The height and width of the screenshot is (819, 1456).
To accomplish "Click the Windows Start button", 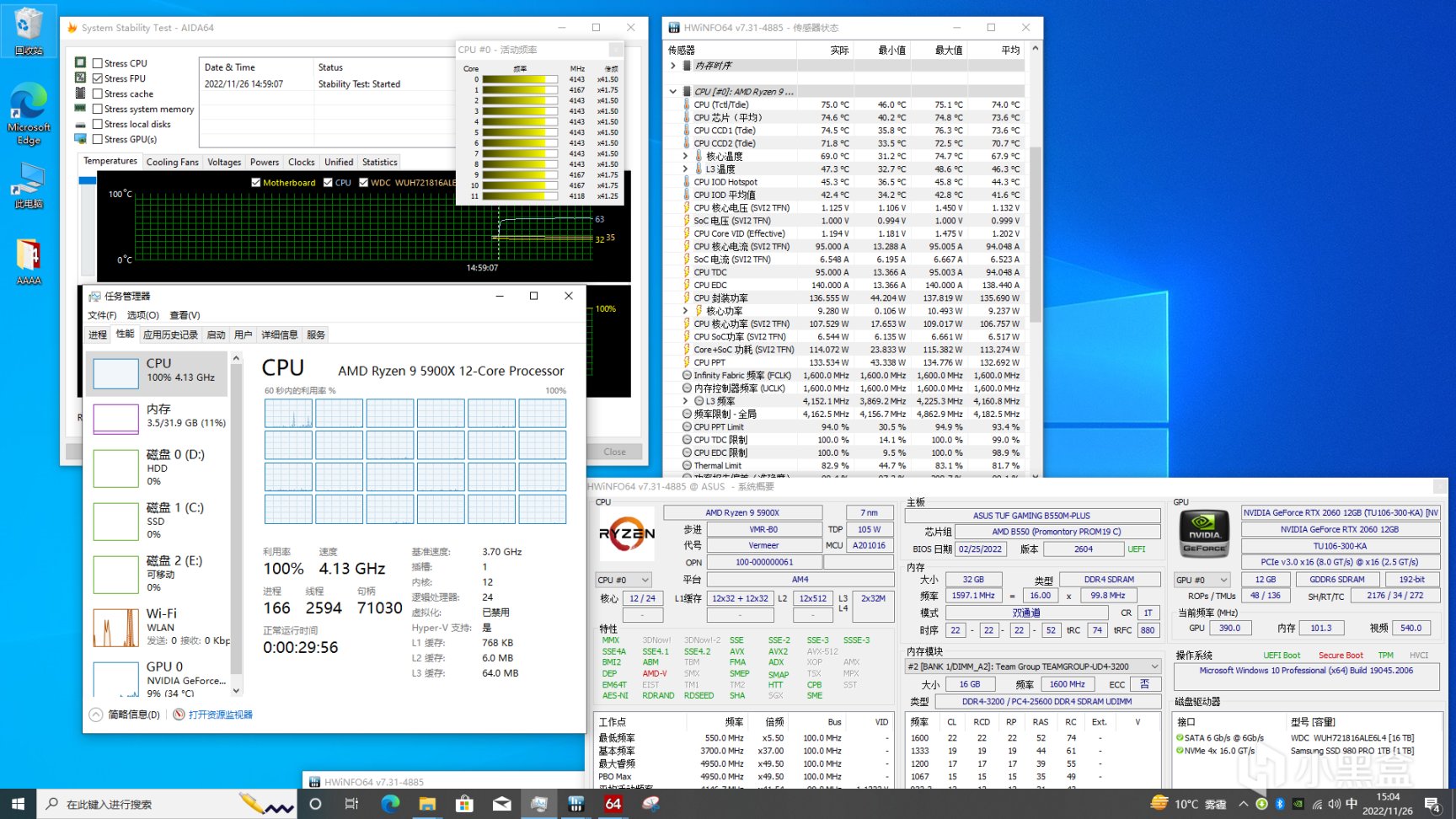I will tap(18, 804).
